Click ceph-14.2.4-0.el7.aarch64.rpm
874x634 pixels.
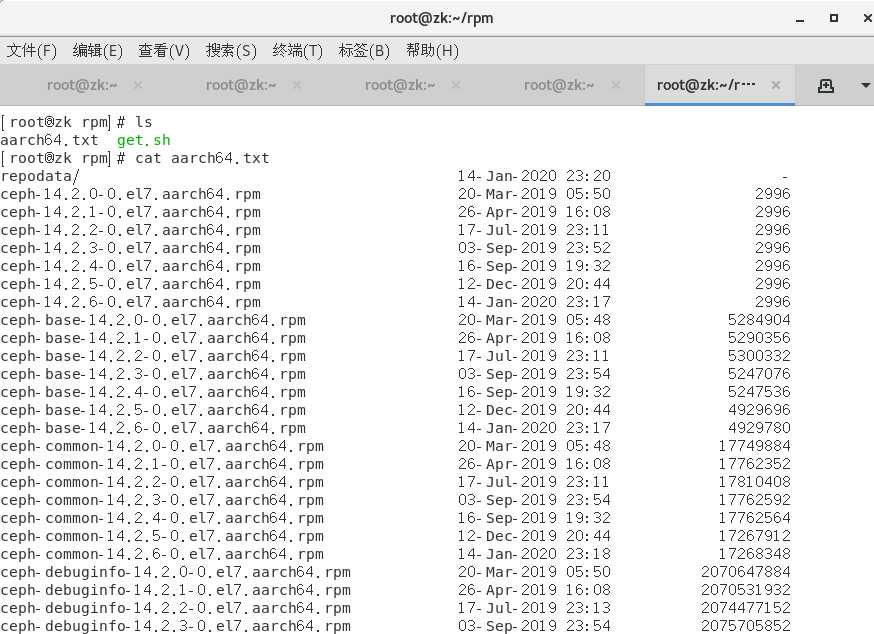[130, 266]
